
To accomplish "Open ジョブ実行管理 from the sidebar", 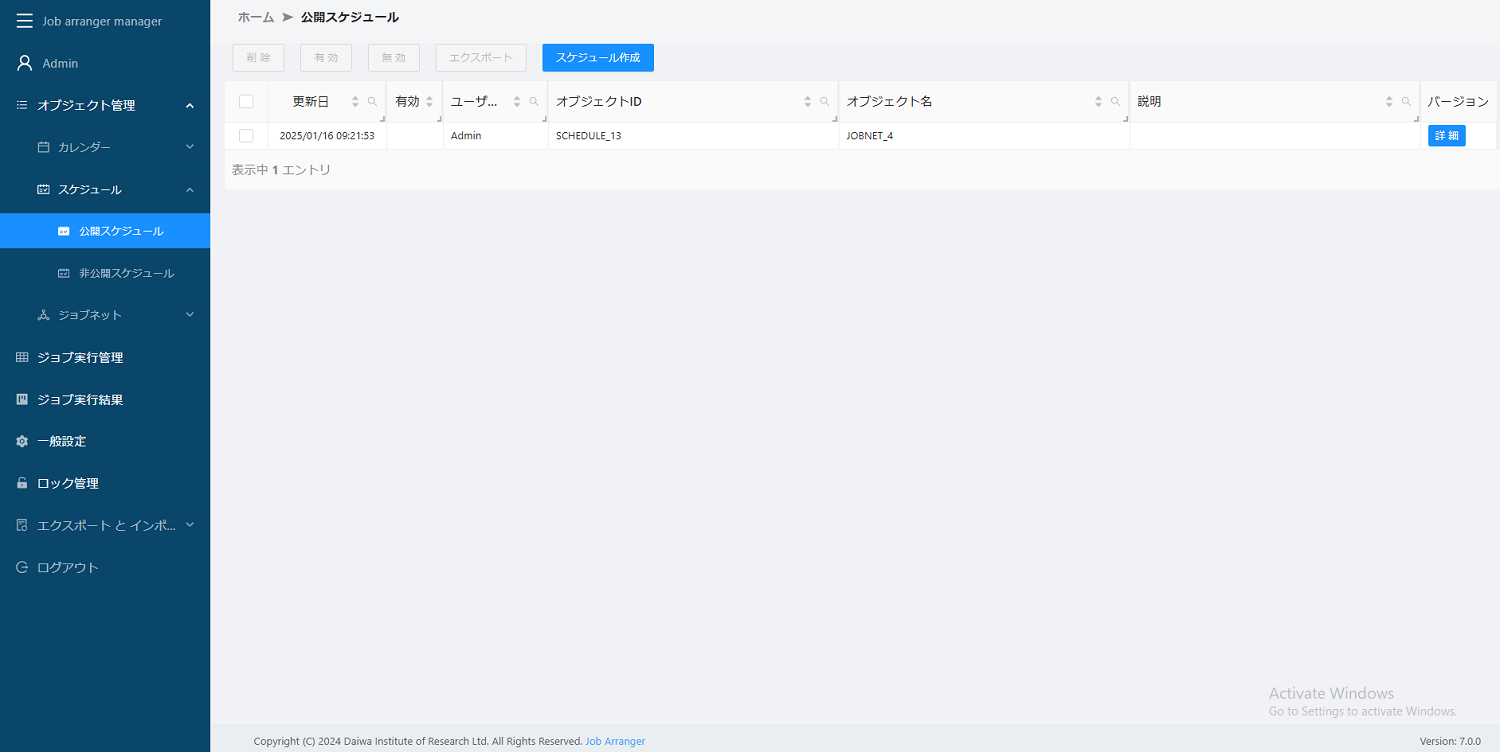I will coord(80,357).
